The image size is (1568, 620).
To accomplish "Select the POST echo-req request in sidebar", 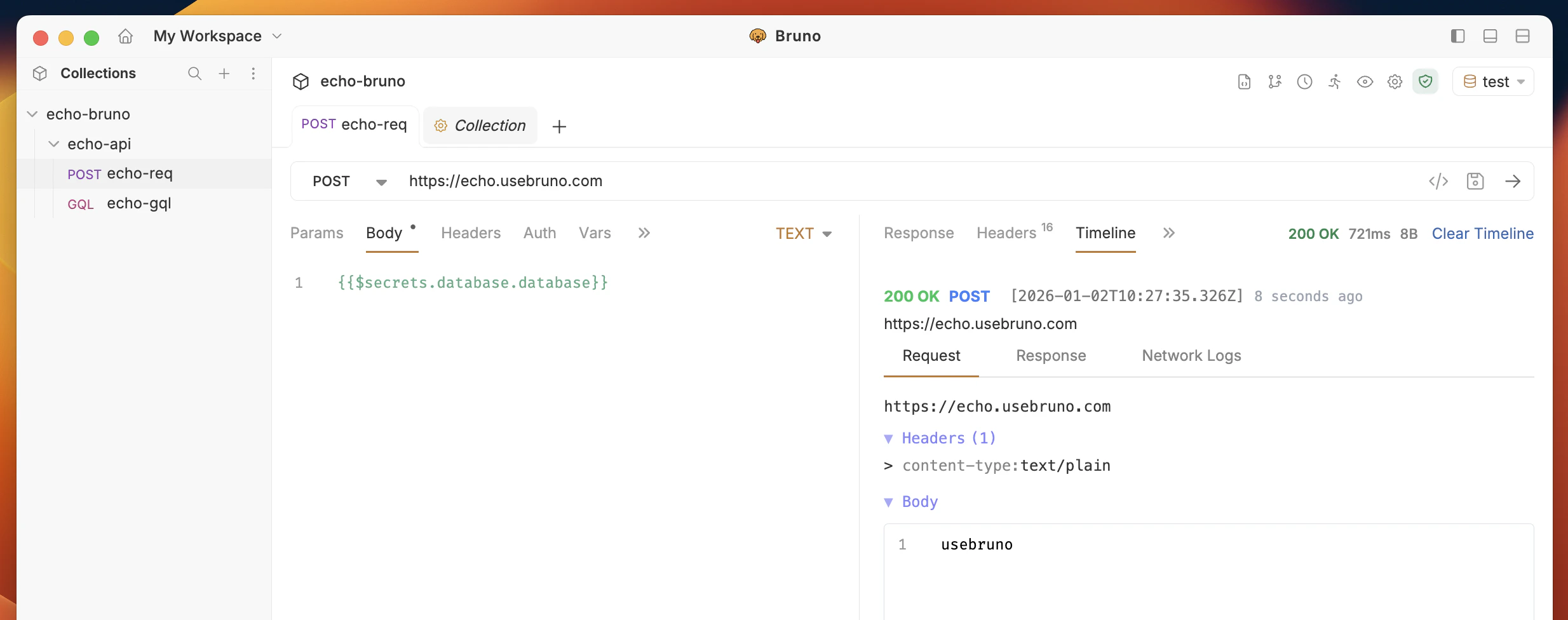I will [x=145, y=173].
